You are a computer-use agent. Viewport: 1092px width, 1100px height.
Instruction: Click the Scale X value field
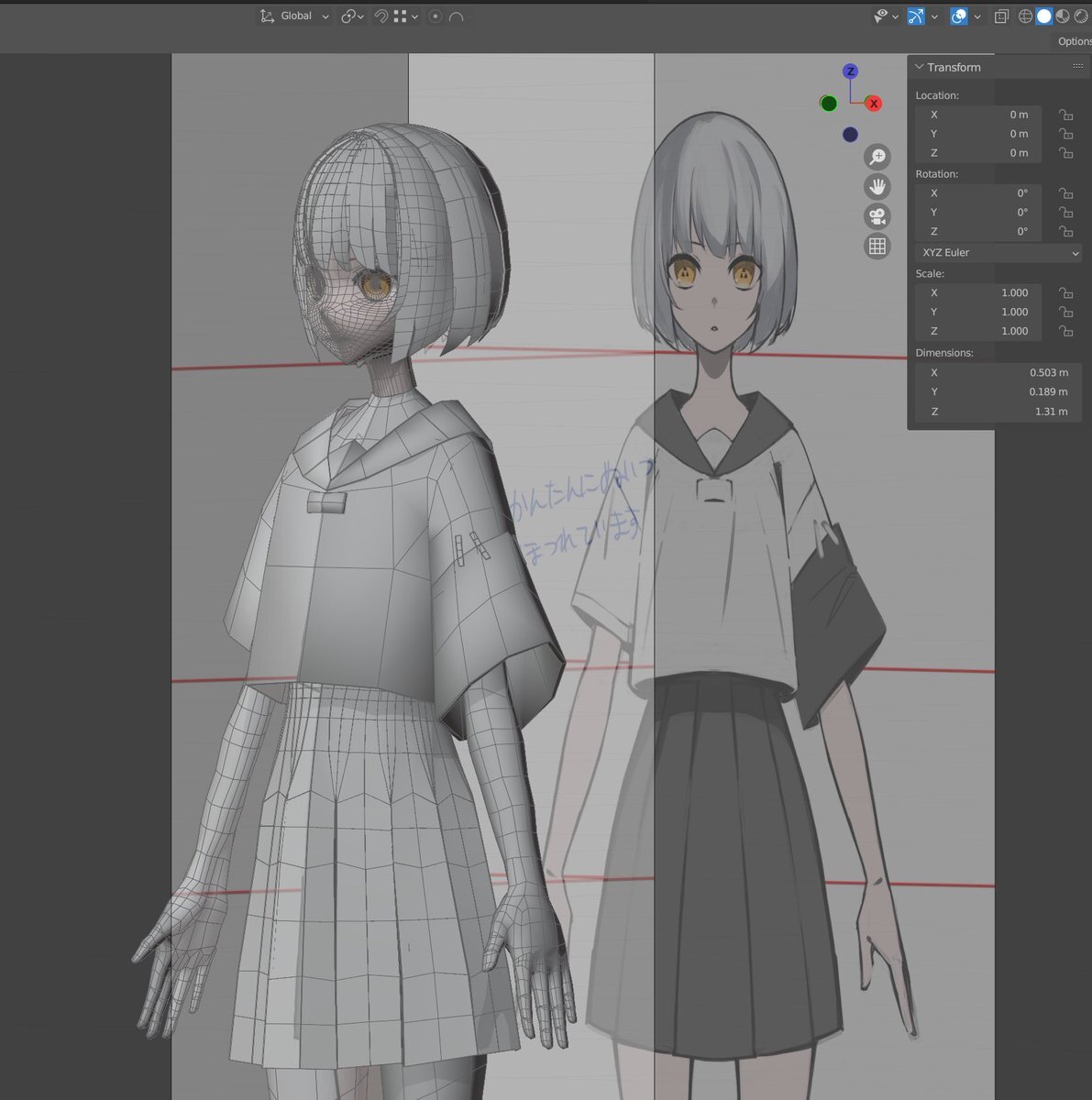(978, 292)
